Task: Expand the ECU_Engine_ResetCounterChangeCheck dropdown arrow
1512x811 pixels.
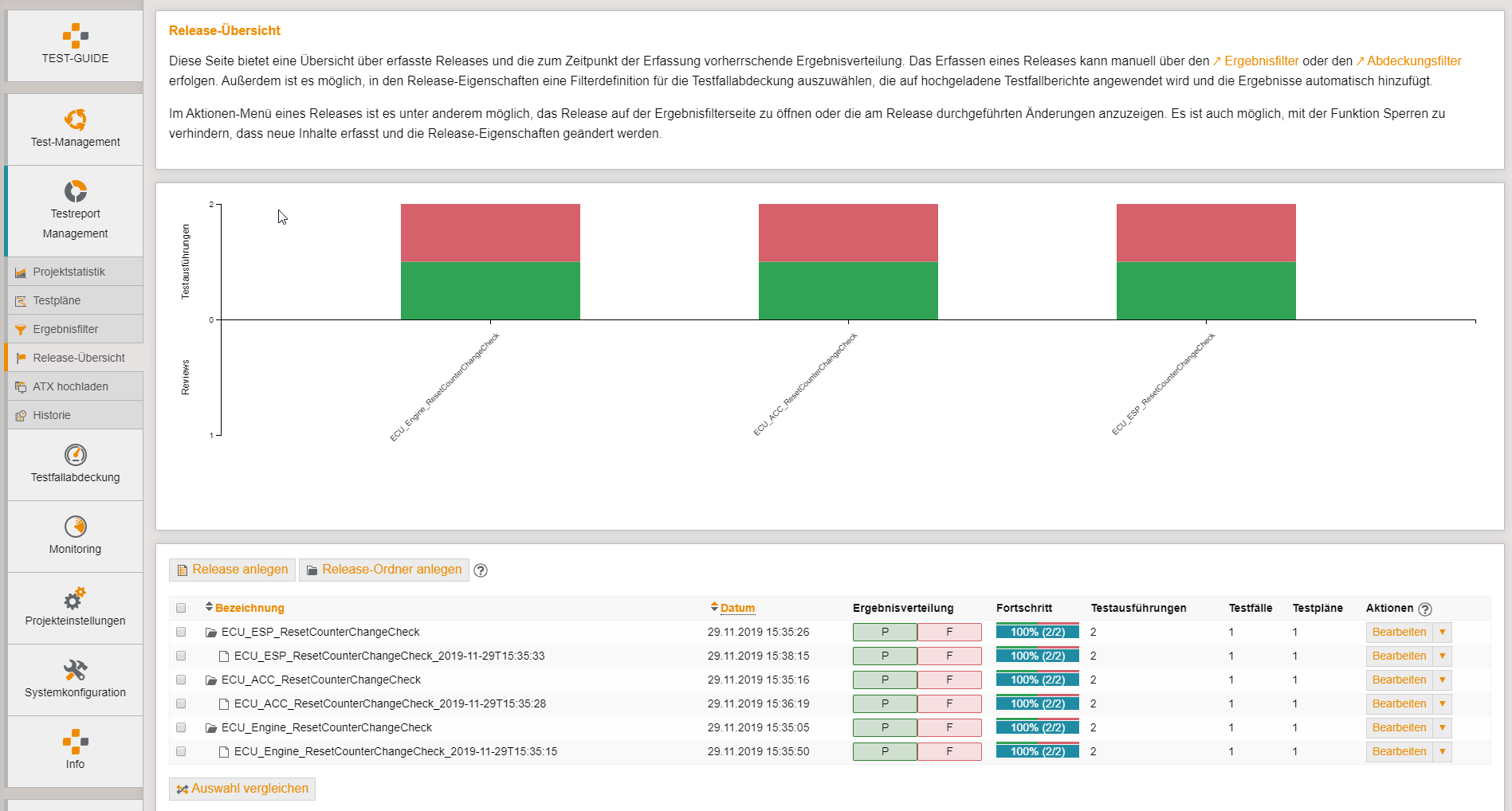Action: 1442,727
